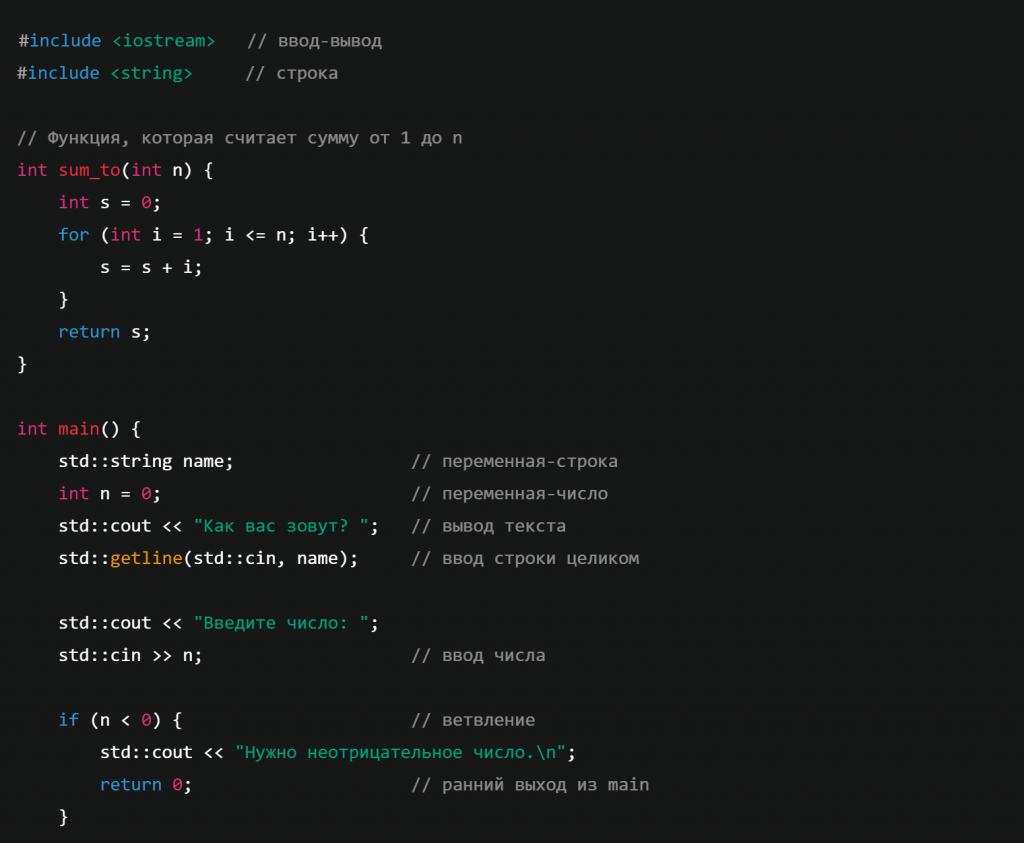
Task: Place cursor on the "for" keyword
Action: click(x=73, y=234)
